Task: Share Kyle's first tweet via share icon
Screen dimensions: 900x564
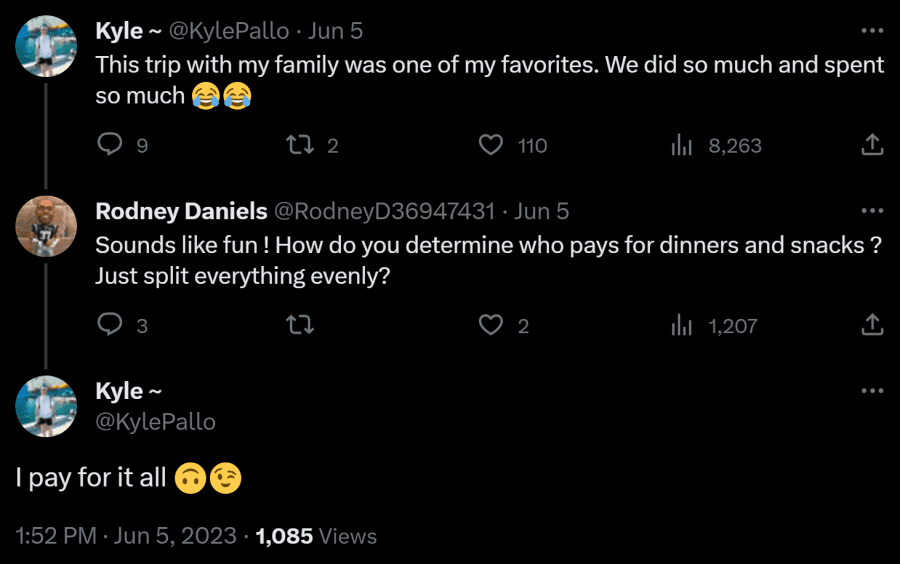Action: pos(872,145)
